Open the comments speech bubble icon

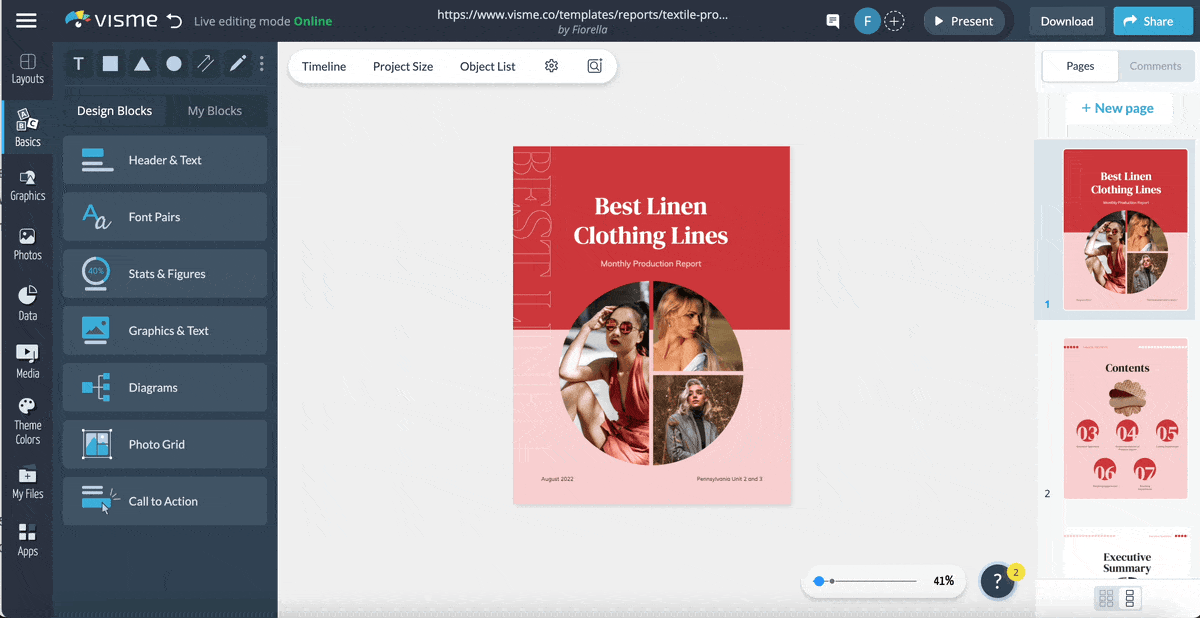832,21
